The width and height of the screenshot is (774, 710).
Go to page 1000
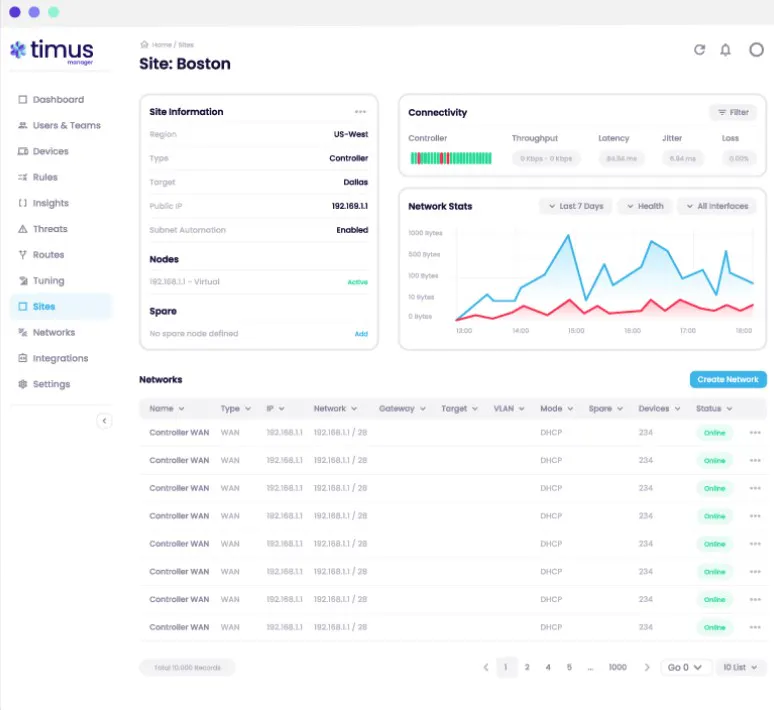[618, 668]
